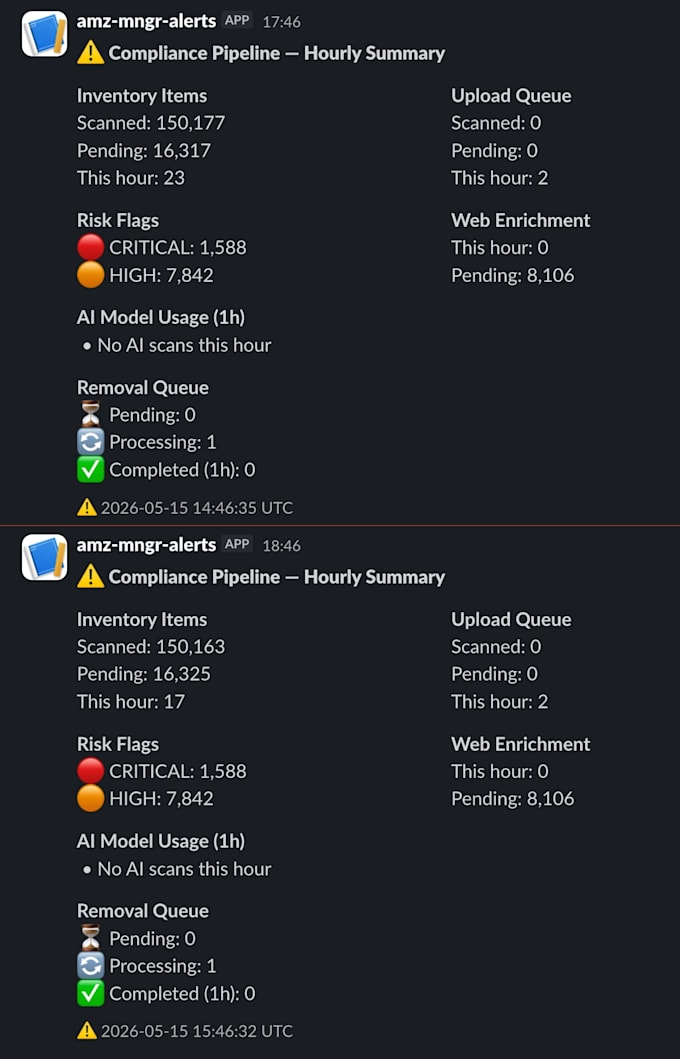Viewport: 680px width, 1059px height.
Task: Click the APP badge on the first message
Action: (x=237, y=20)
